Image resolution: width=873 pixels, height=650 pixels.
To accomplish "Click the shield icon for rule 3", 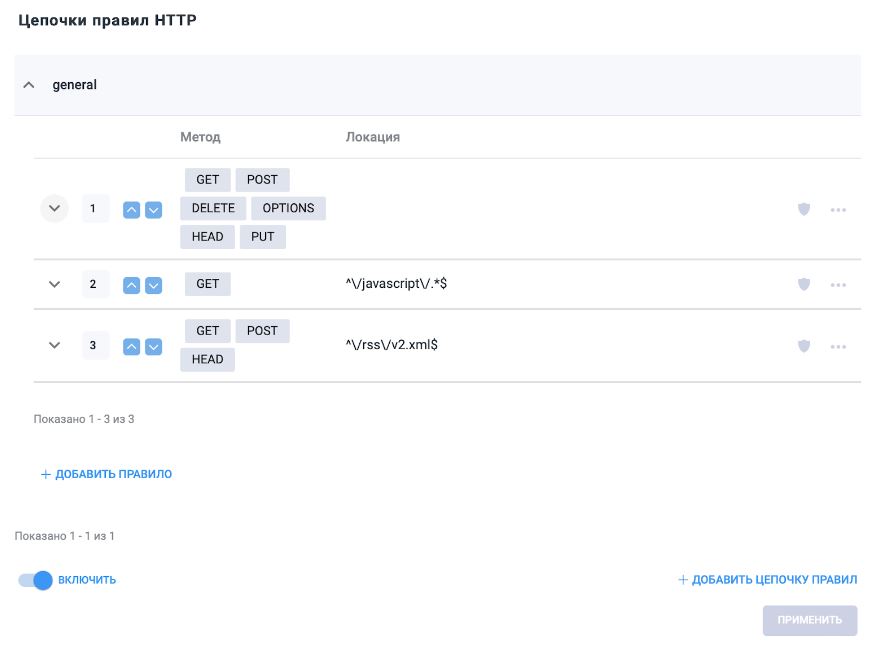I will click(x=803, y=346).
